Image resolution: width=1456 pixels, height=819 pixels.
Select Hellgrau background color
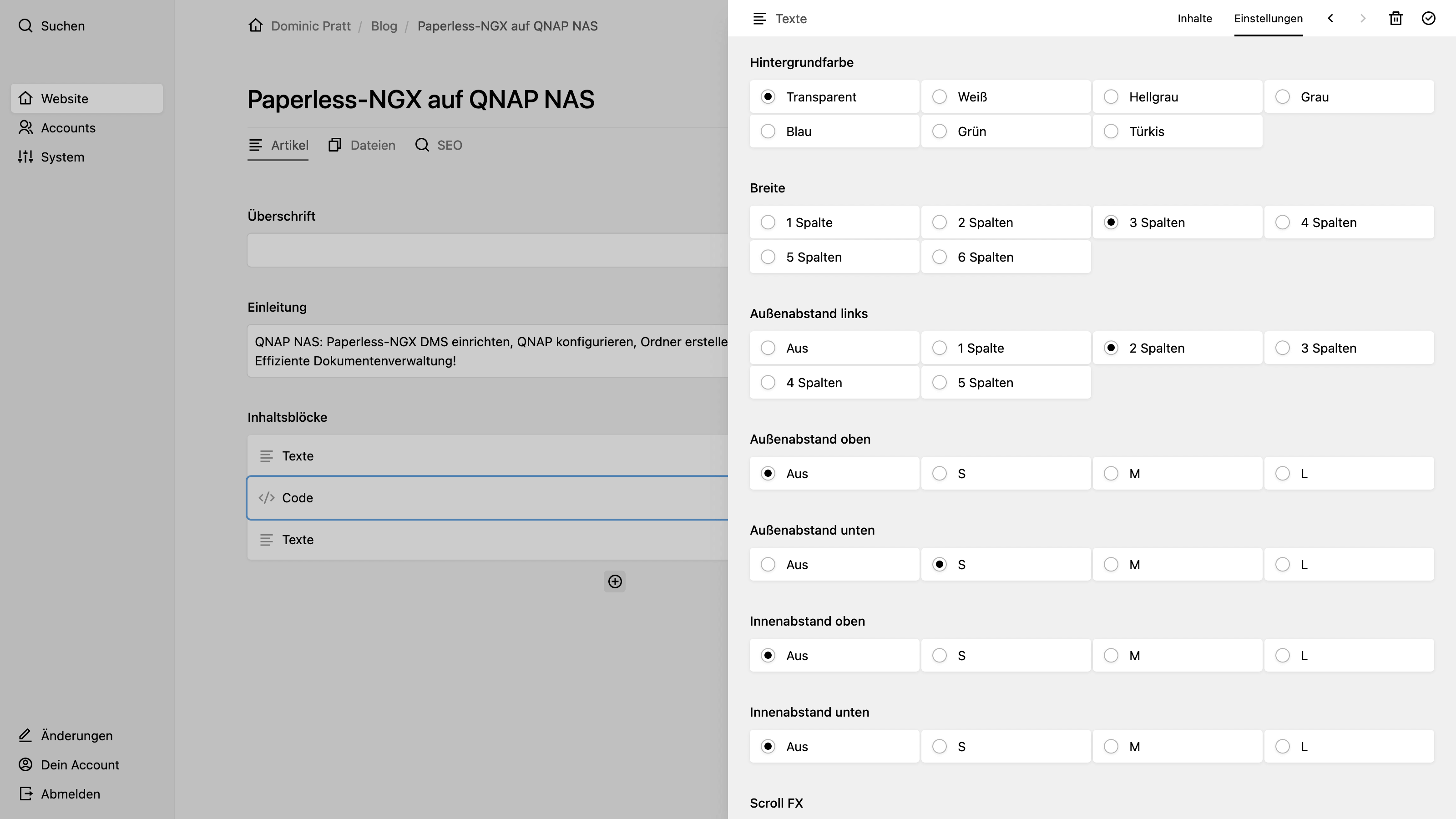(1177, 96)
